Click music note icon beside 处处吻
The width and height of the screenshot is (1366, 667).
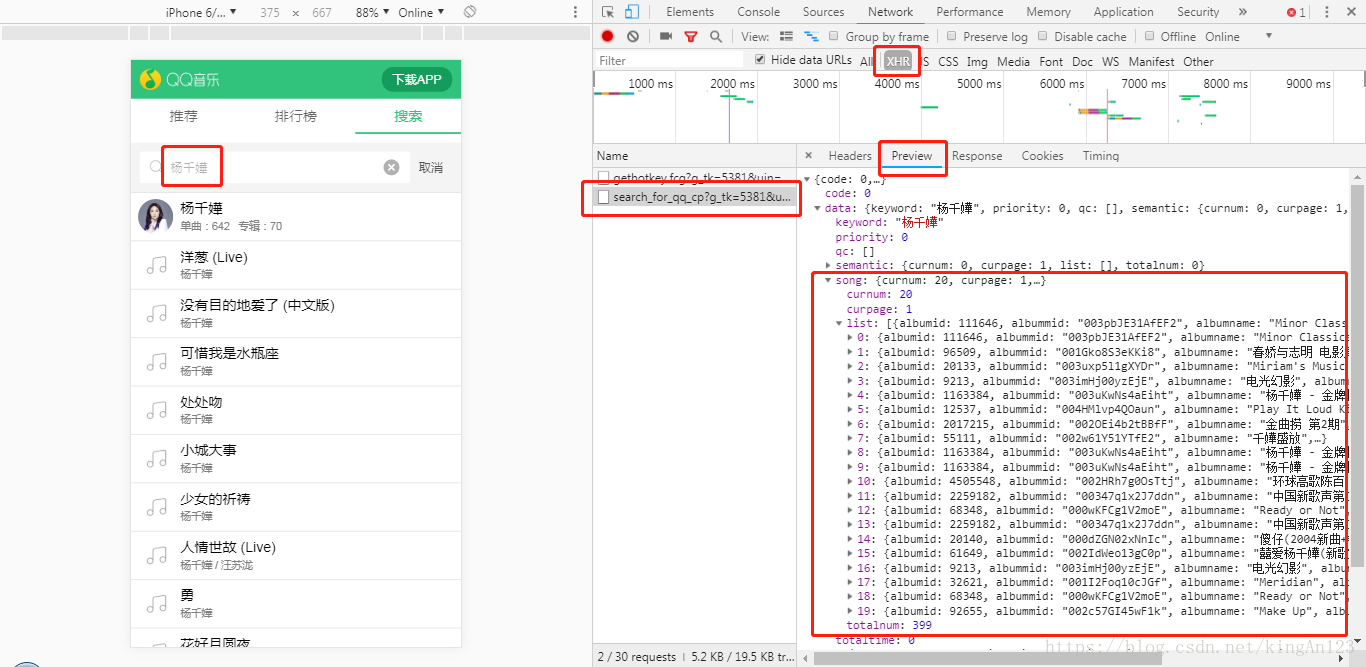tap(157, 410)
